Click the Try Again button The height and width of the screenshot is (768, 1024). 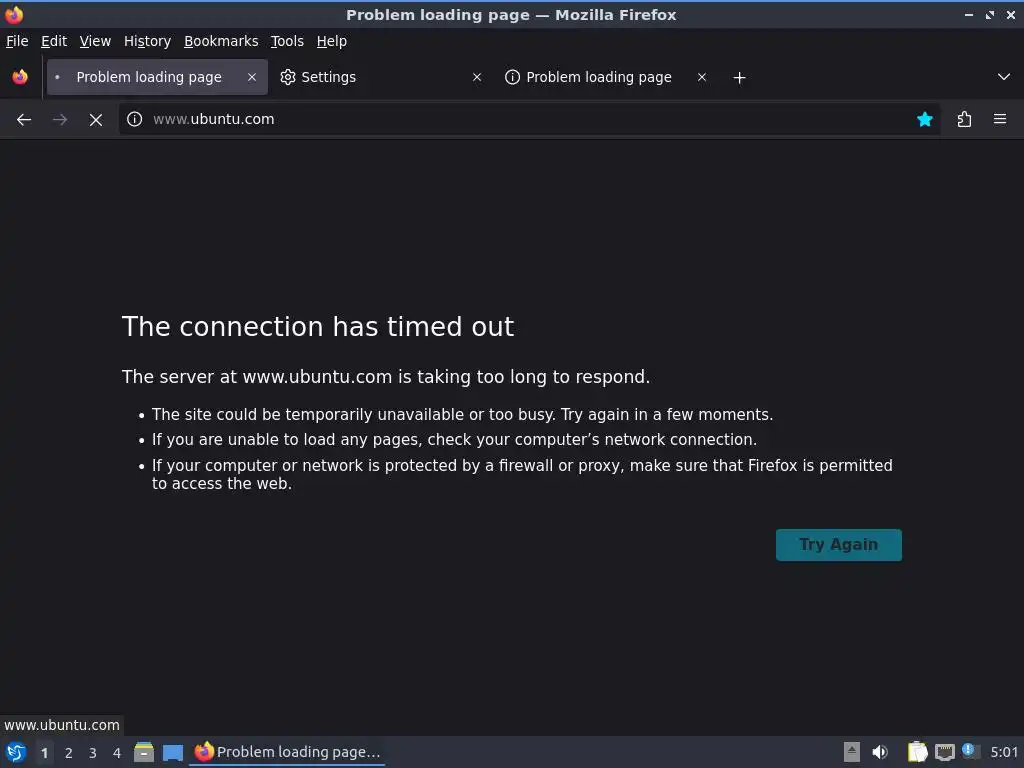(x=839, y=545)
